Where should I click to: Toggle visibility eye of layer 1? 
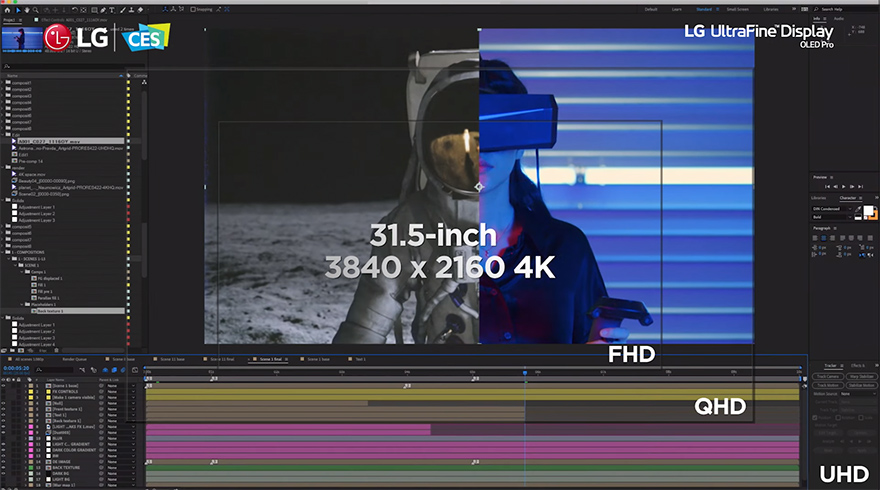(x=3, y=386)
